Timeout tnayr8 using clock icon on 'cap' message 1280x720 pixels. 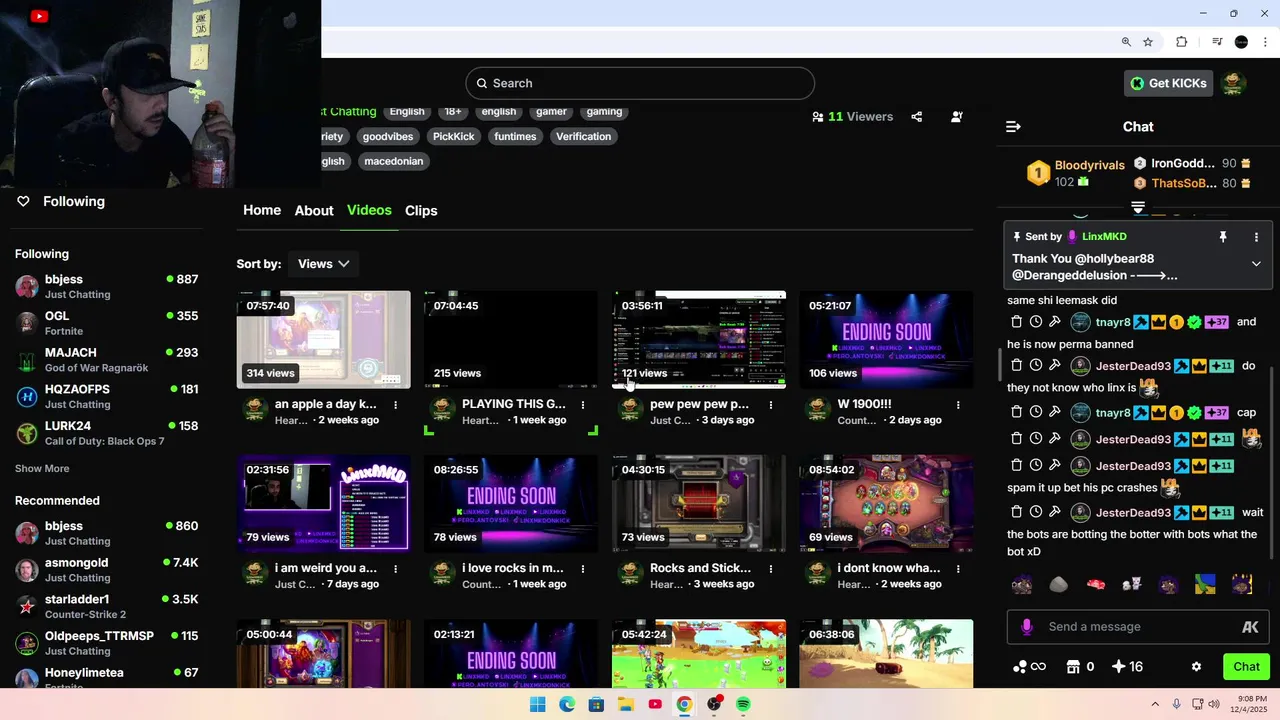tap(1035, 412)
